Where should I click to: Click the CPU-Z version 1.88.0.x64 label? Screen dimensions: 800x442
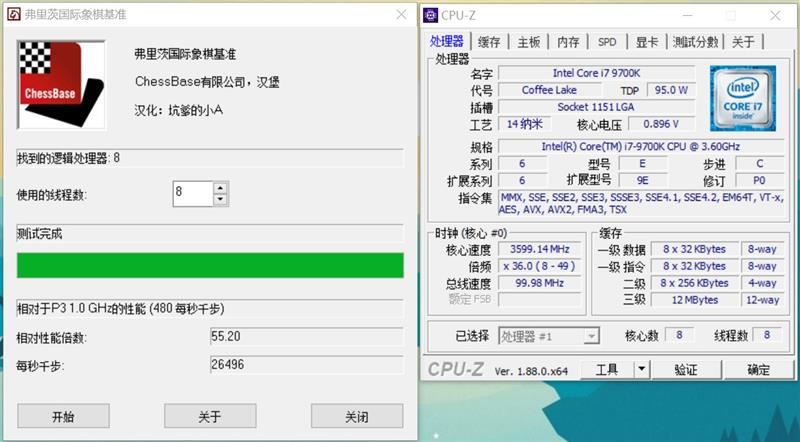point(531,371)
